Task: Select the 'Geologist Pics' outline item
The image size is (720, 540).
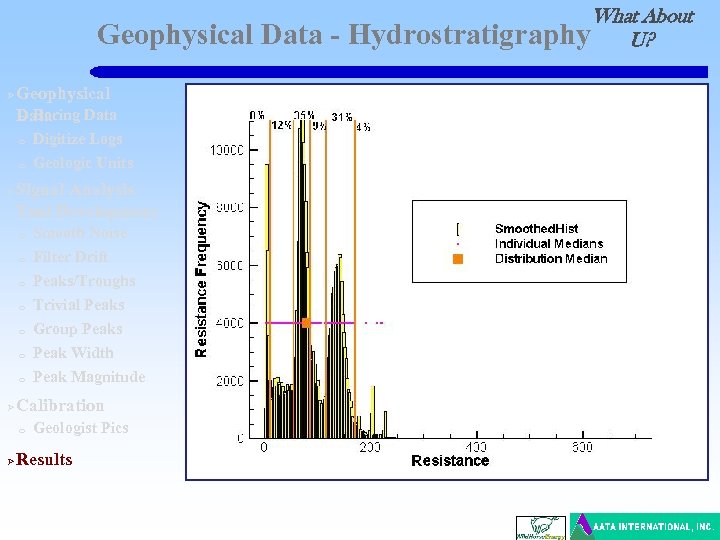Action: 81,428
